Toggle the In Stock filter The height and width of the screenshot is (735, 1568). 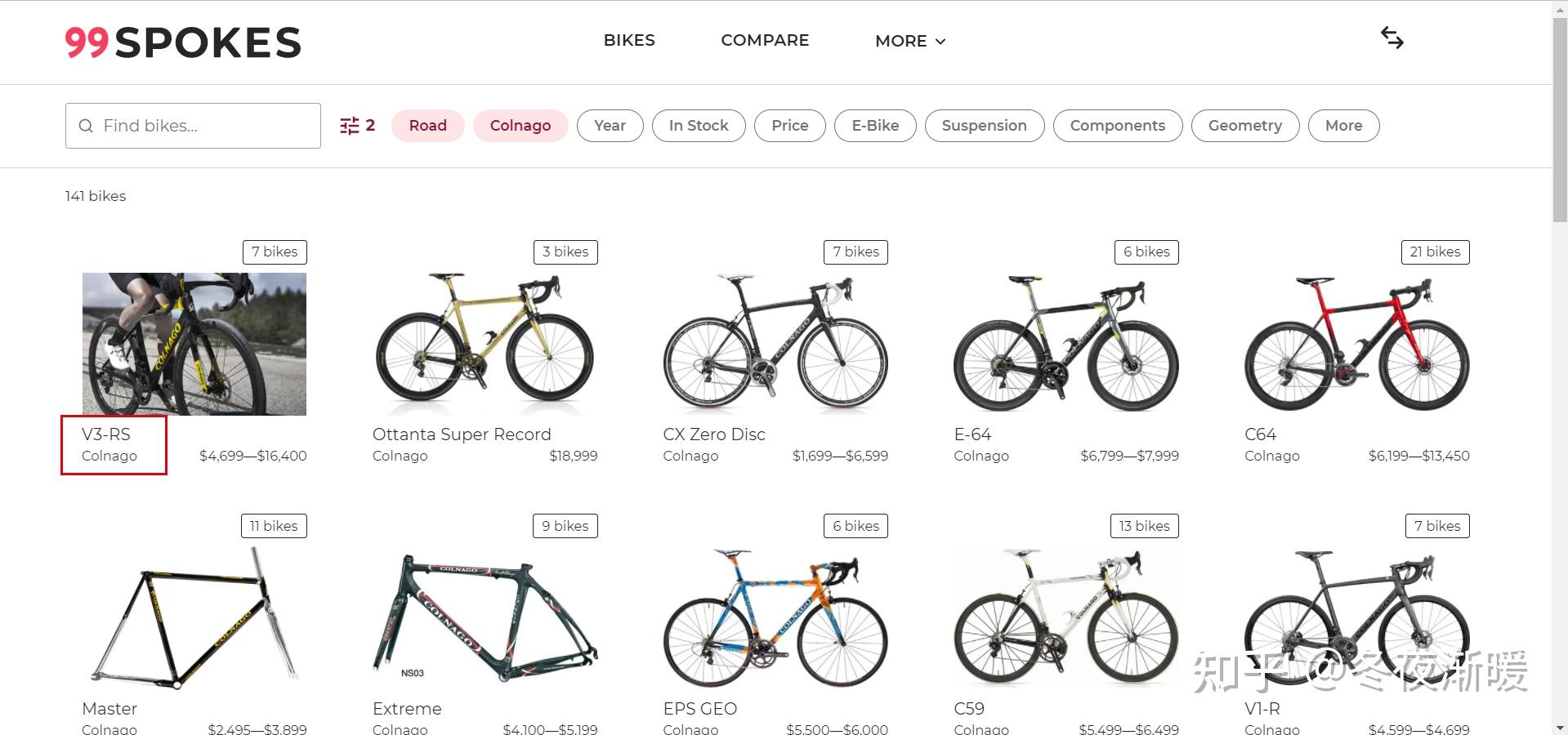(698, 126)
